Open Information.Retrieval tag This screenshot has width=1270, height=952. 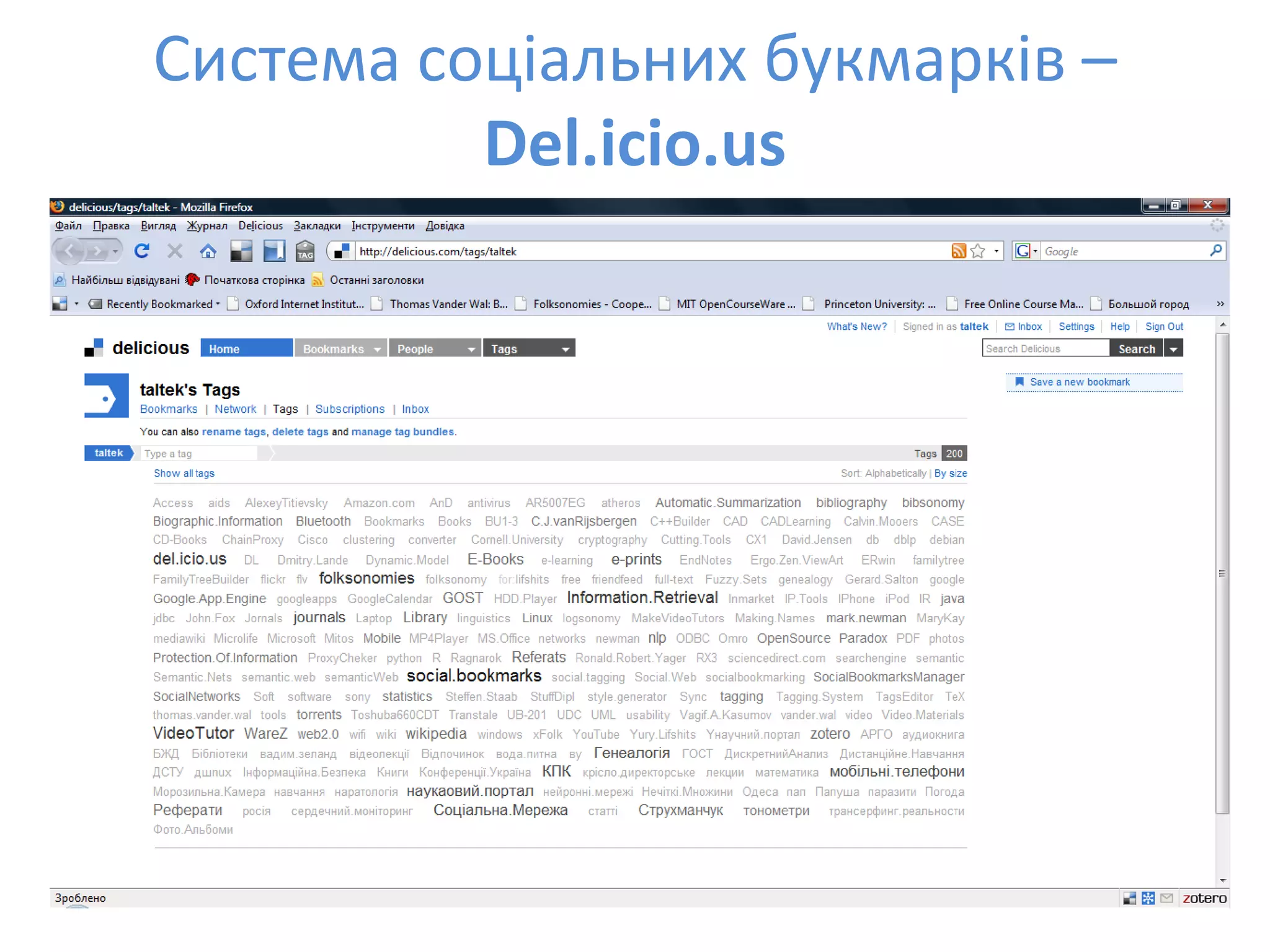point(642,597)
